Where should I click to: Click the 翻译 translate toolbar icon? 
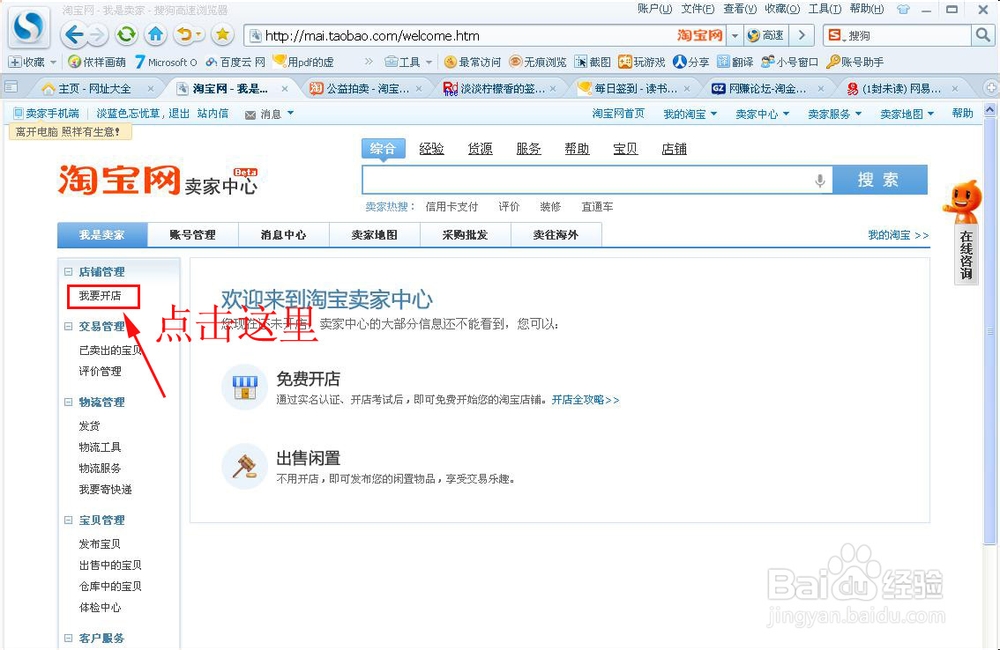tap(735, 62)
